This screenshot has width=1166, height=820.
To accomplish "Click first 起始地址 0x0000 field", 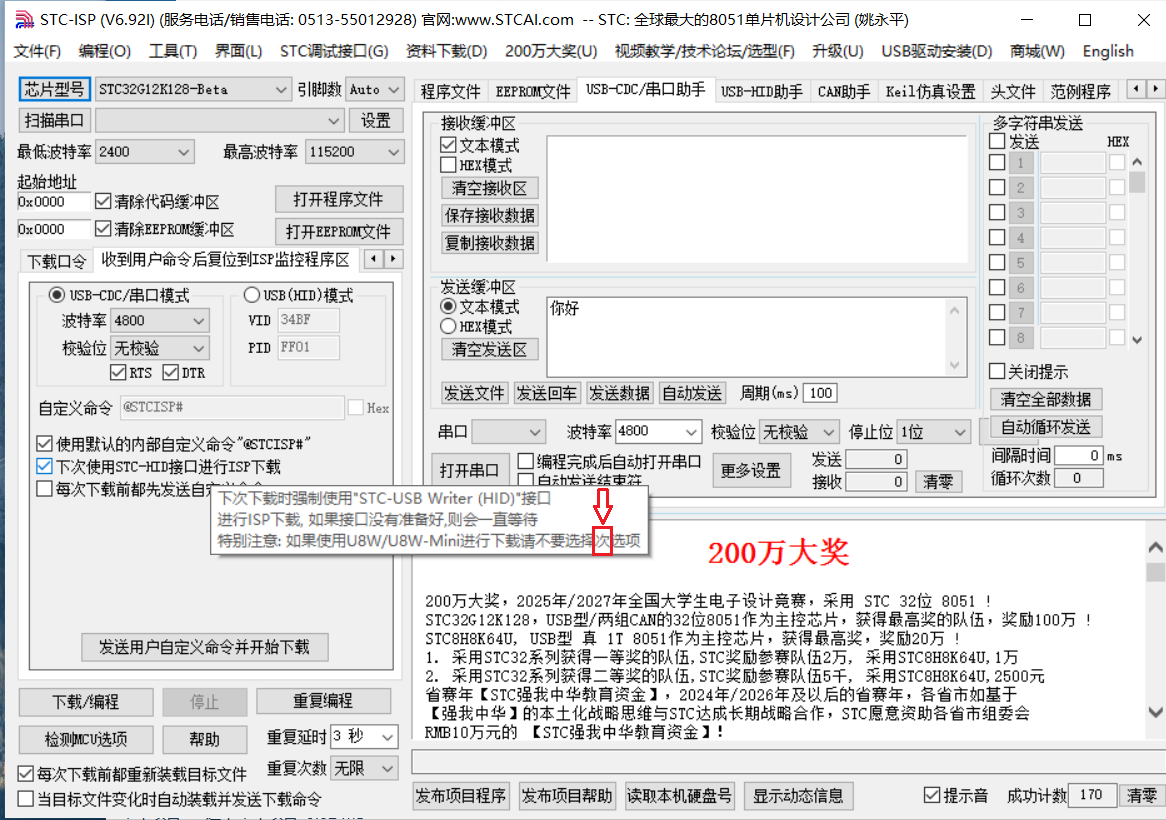I will click(x=54, y=201).
